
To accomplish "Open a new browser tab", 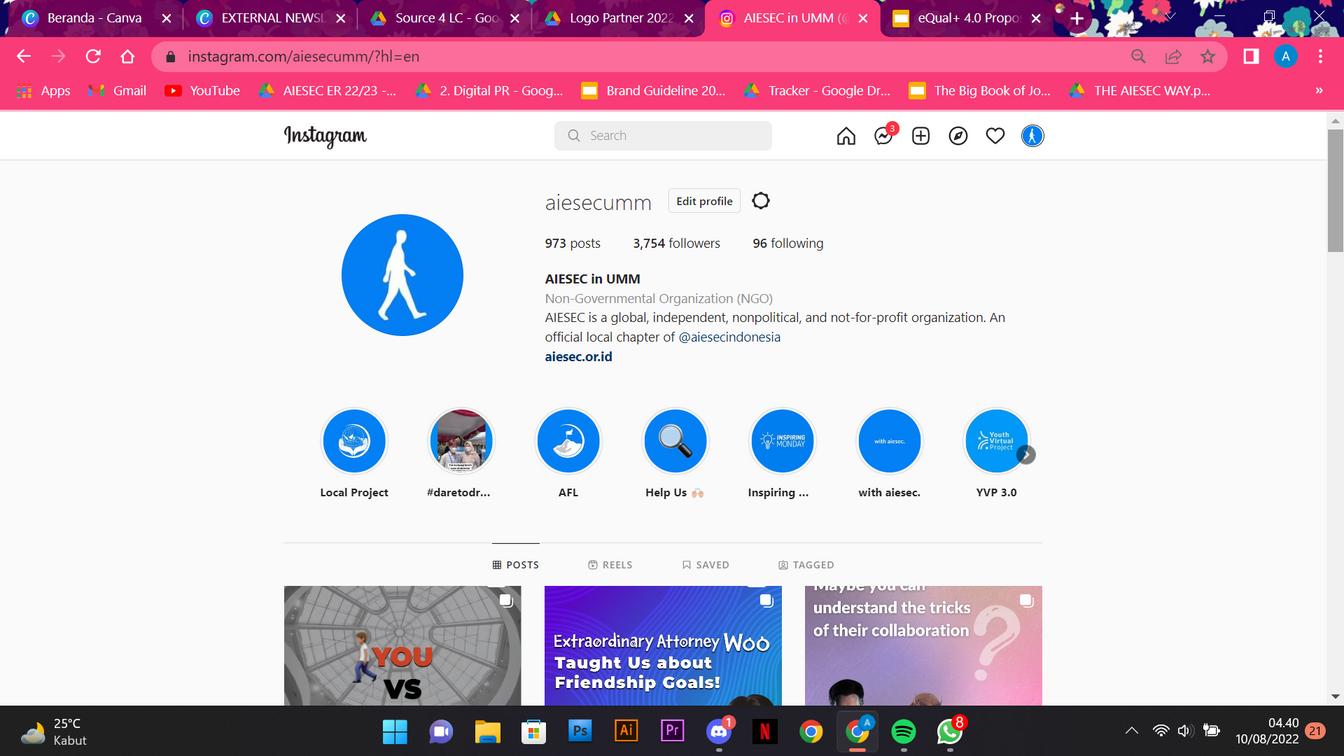I will [1076, 18].
